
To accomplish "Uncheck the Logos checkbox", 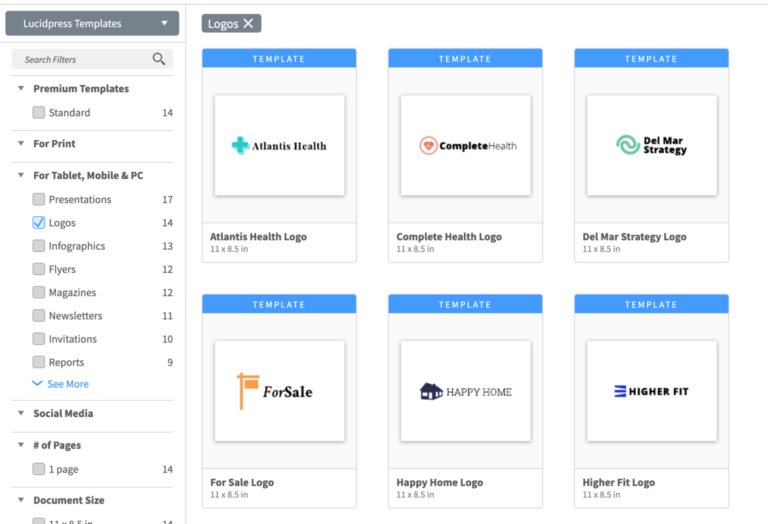I will [39, 223].
